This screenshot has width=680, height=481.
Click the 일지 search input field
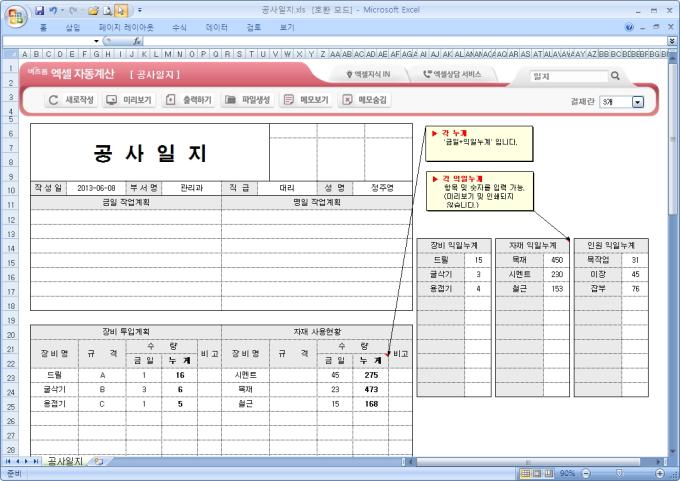pos(565,75)
